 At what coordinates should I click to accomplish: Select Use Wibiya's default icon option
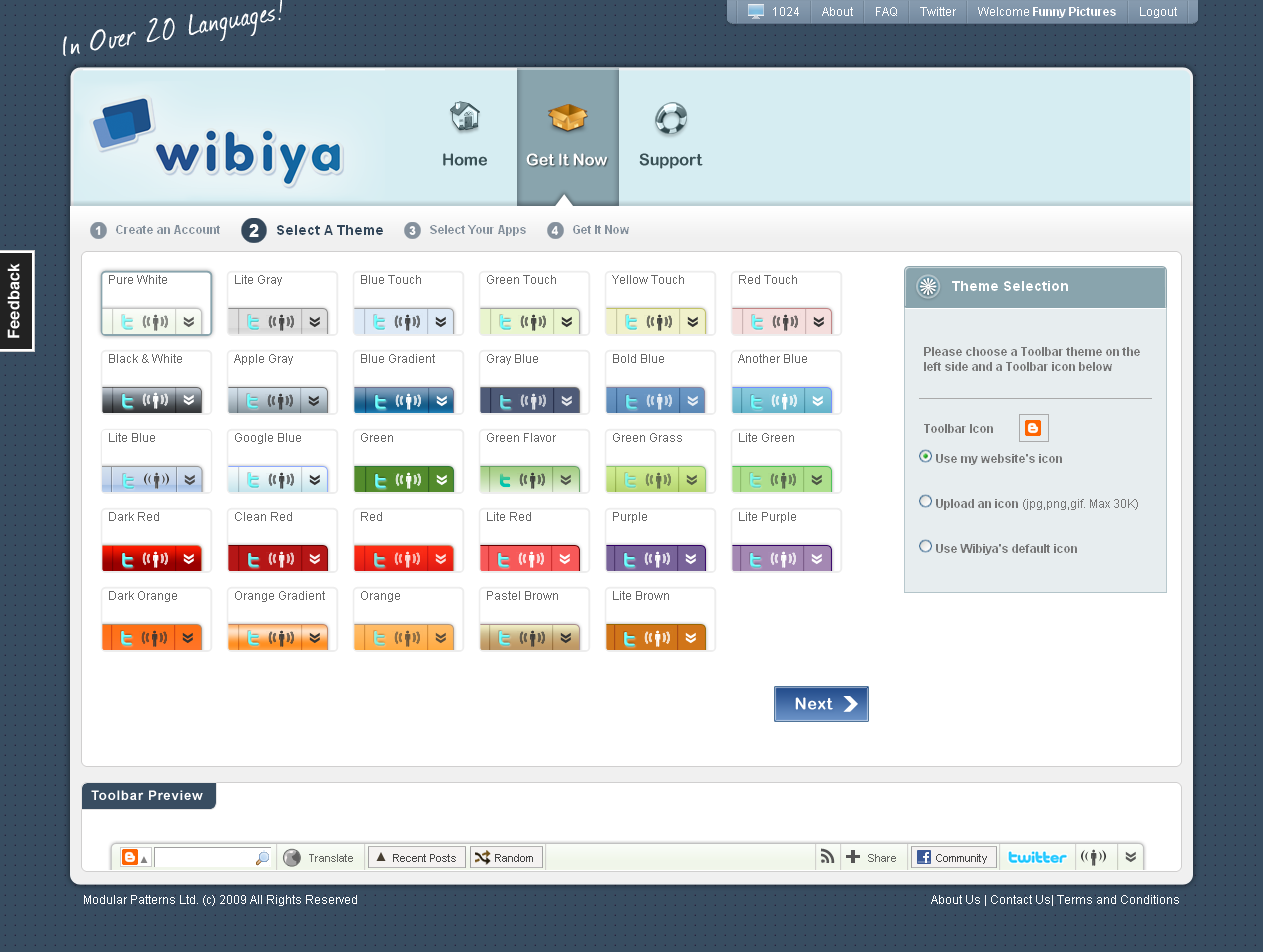click(x=925, y=546)
